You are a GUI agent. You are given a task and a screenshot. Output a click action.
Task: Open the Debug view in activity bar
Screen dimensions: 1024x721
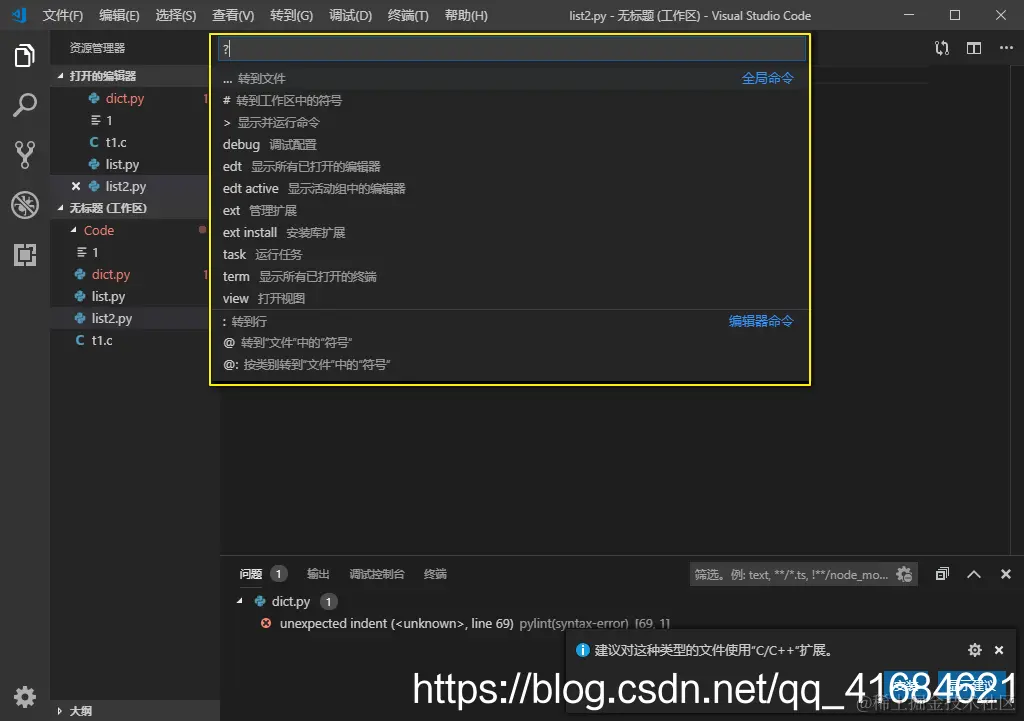pyautogui.click(x=25, y=205)
